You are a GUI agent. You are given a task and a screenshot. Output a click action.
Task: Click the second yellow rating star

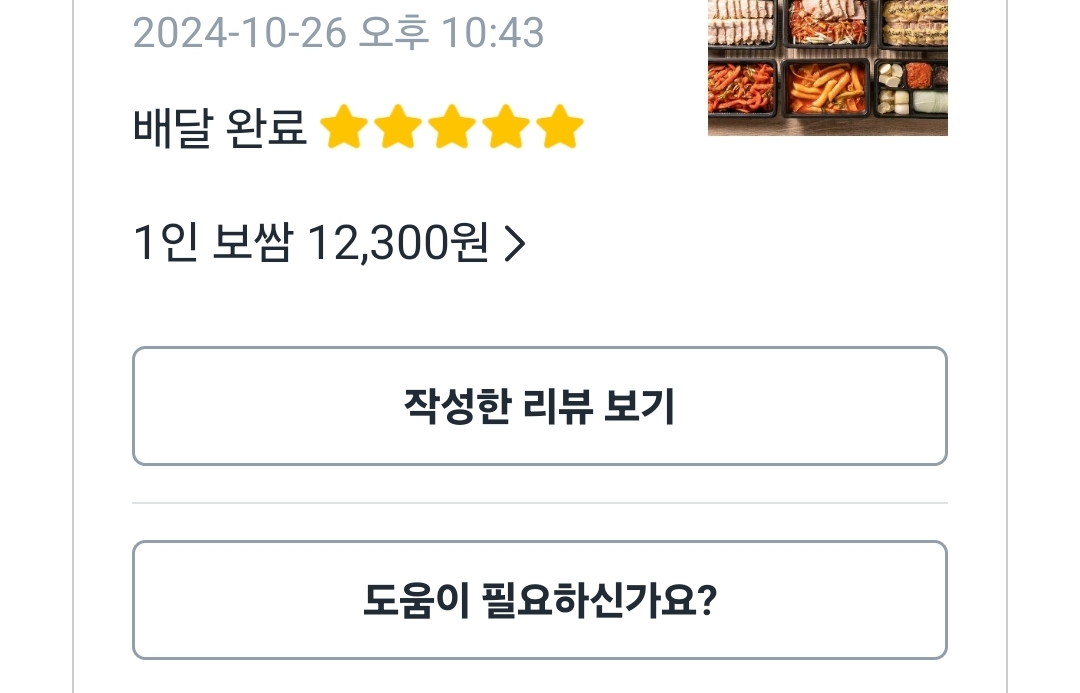(397, 129)
